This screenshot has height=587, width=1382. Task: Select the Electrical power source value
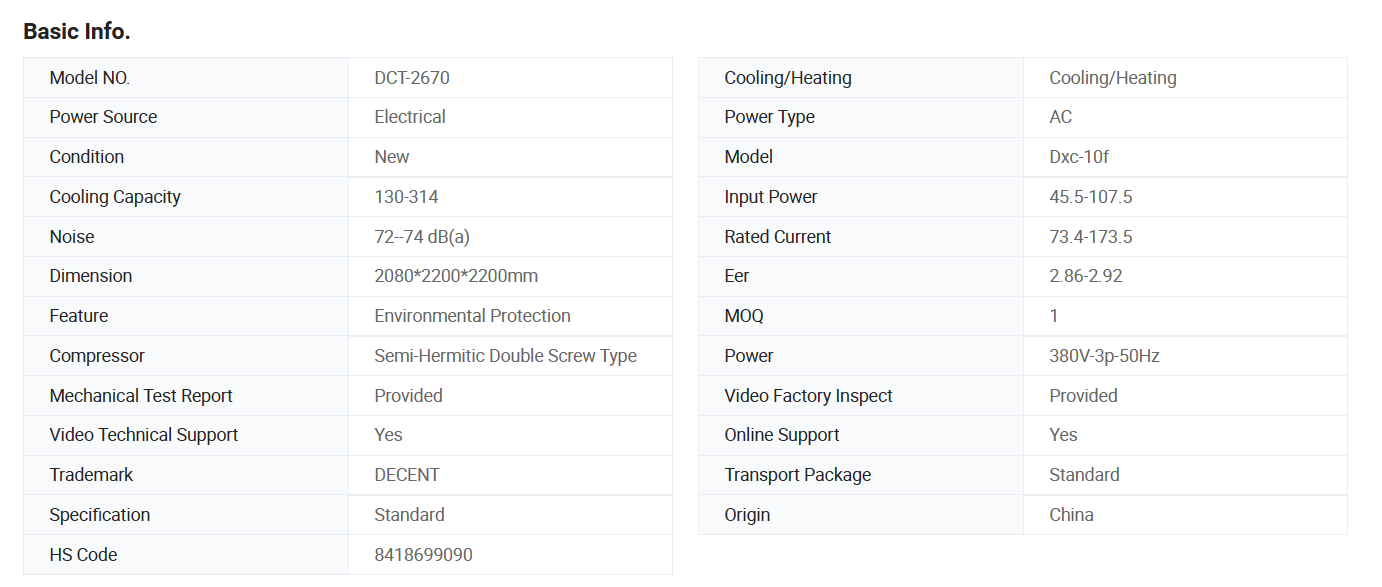410,117
